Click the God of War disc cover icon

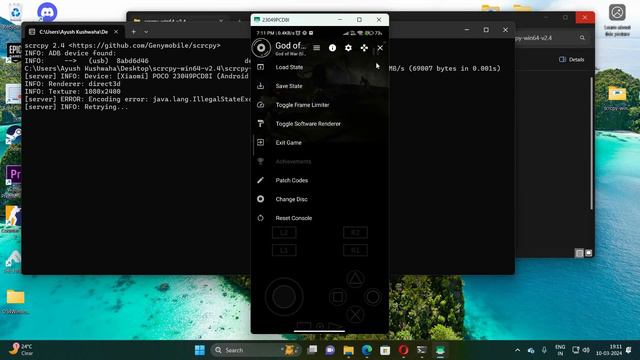261,48
